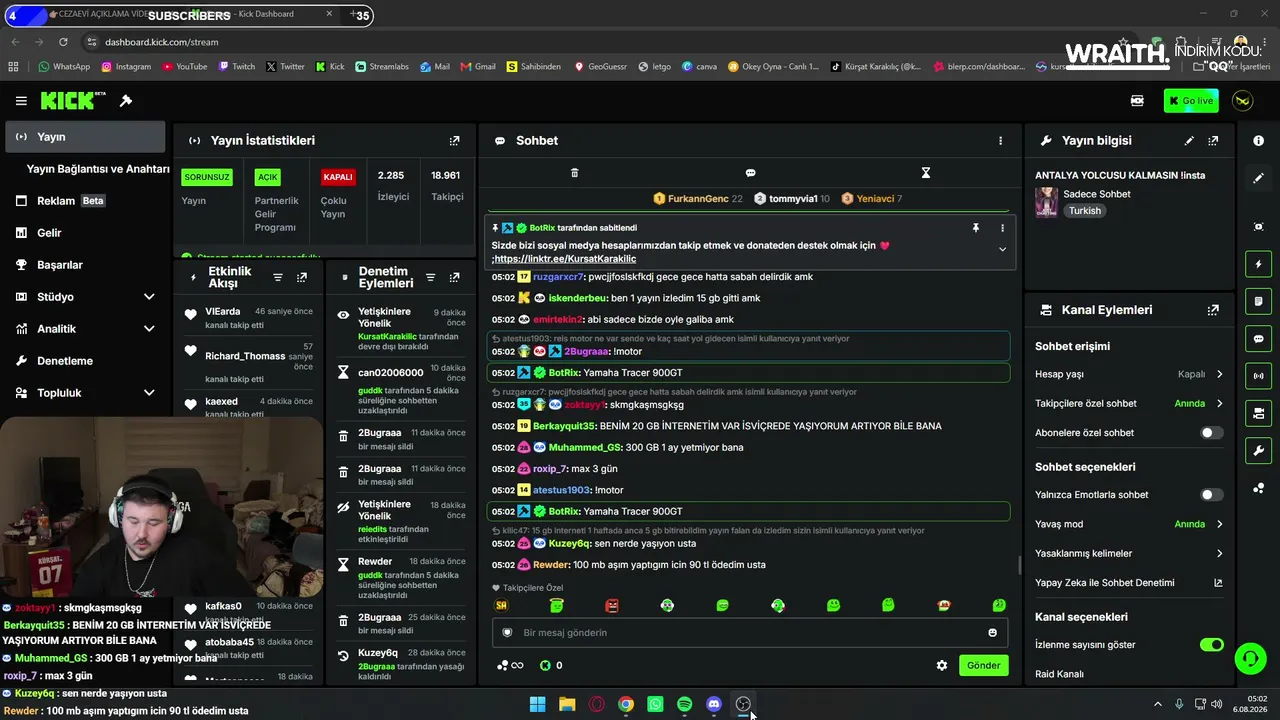1280x720 pixels.
Task: Click the speech bubble icon in the chat toolbar
Action: 750,173
